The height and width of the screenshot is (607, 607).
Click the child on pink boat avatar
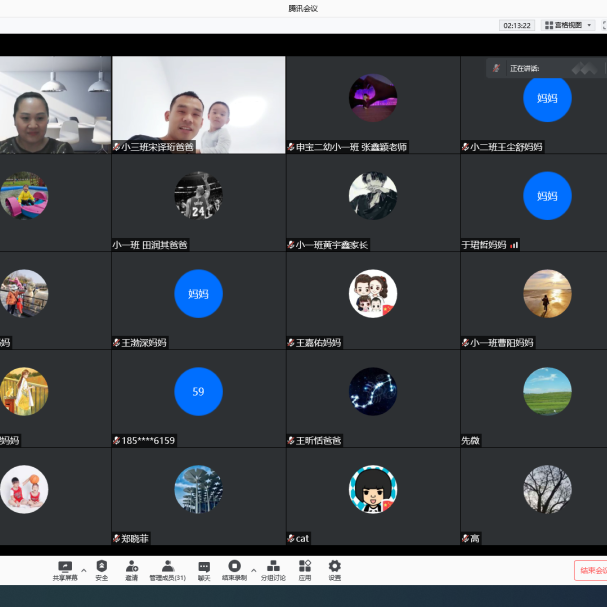click(24, 196)
